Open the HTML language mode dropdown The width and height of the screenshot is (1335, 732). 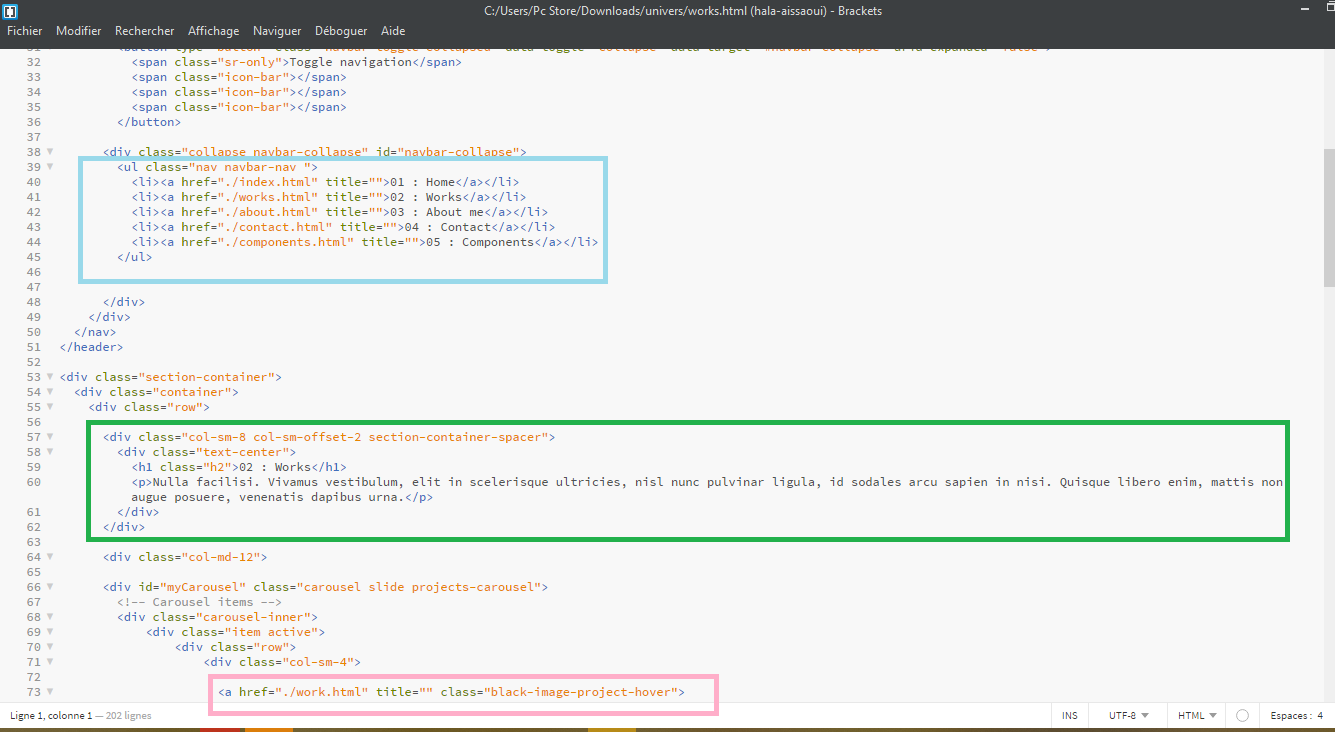tap(1197, 716)
